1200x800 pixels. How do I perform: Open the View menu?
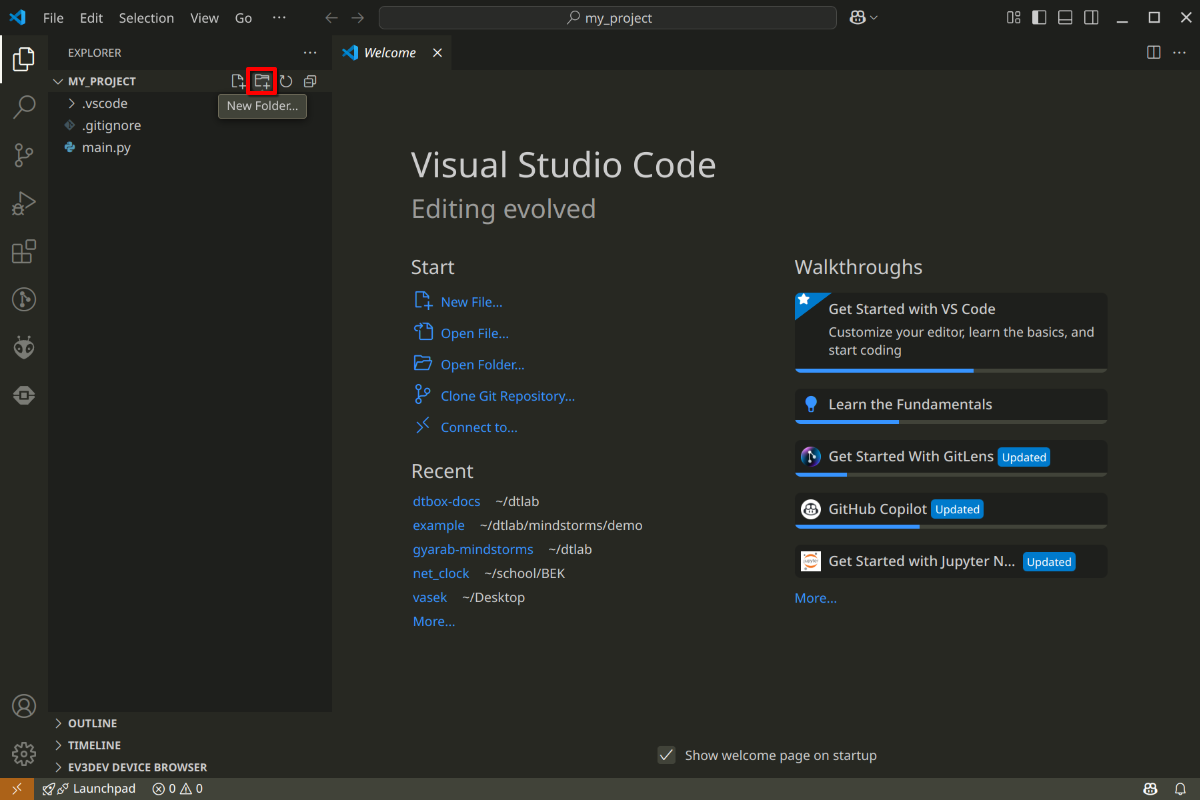pyautogui.click(x=204, y=18)
